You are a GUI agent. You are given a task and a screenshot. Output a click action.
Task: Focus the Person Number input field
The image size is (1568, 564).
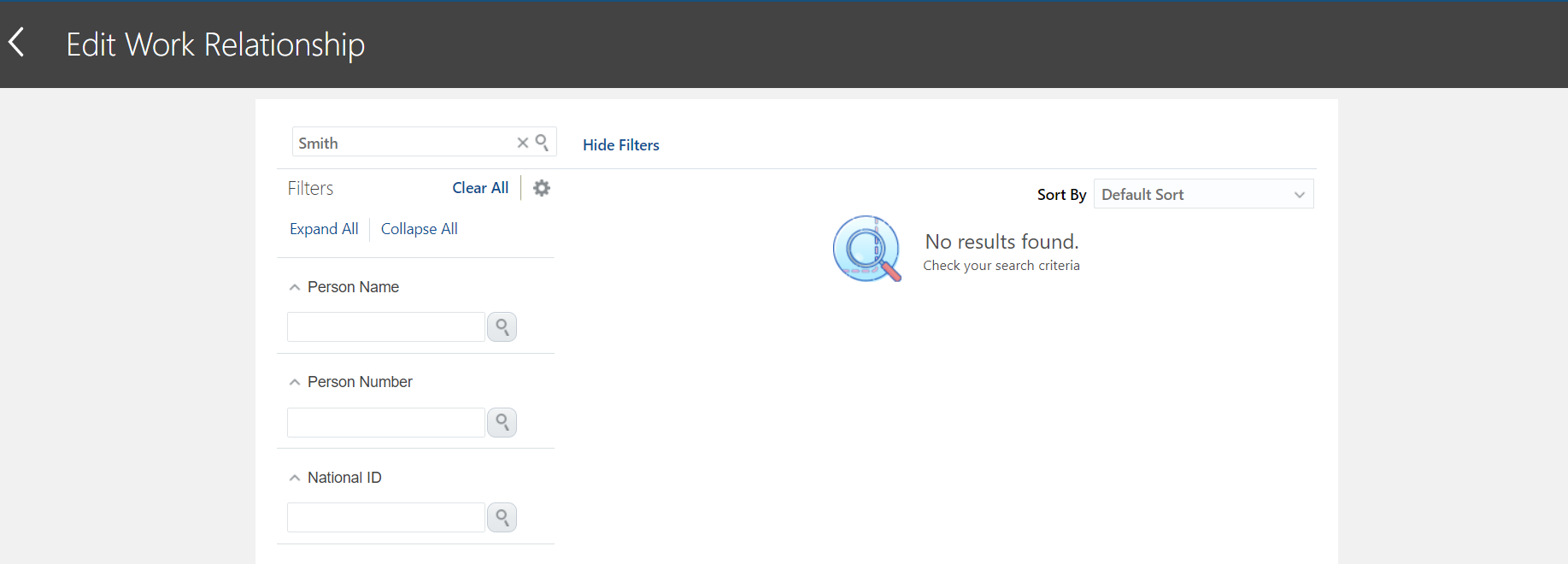pyautogui.click(x=386, y=422)
